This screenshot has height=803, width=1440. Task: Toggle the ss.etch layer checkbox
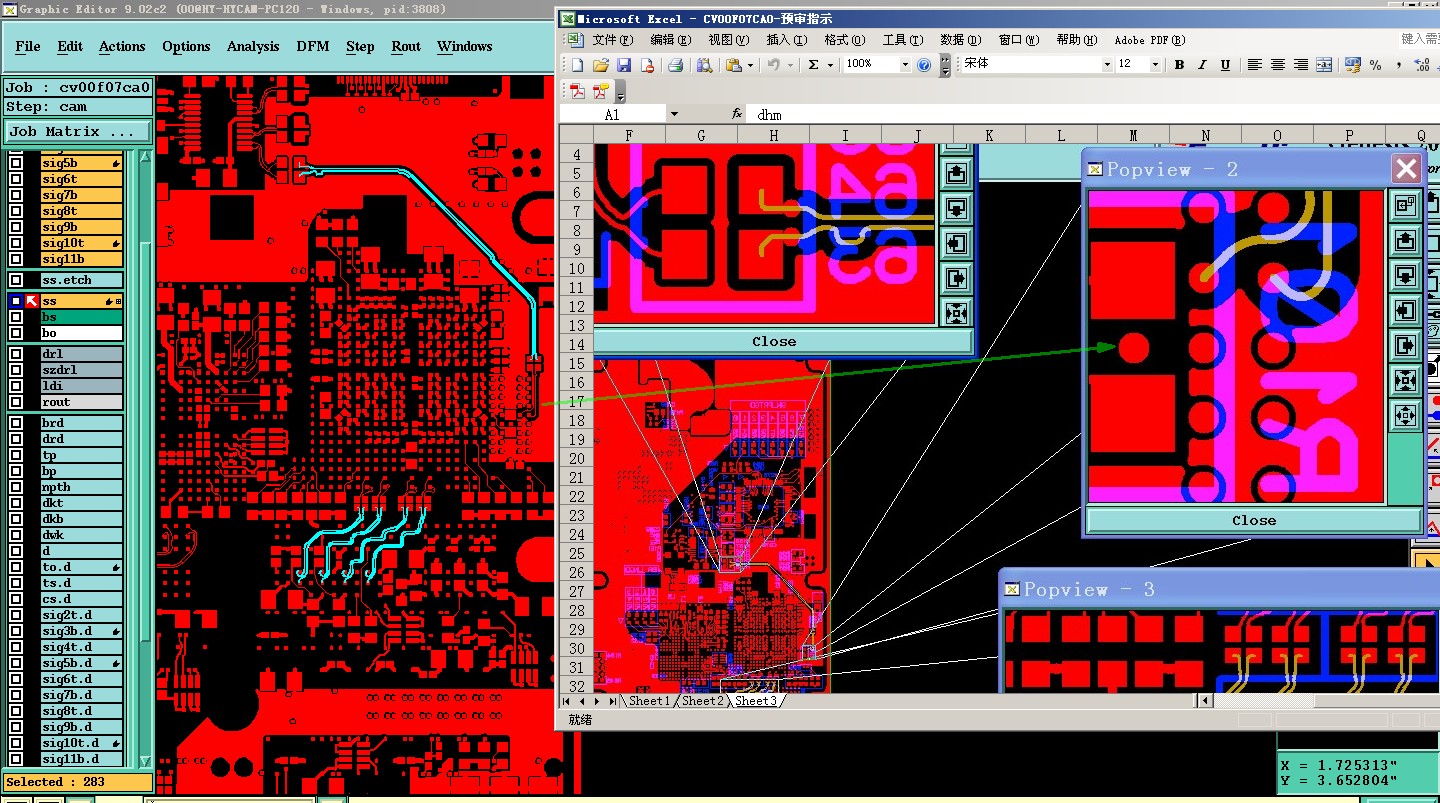click(16, 281)
